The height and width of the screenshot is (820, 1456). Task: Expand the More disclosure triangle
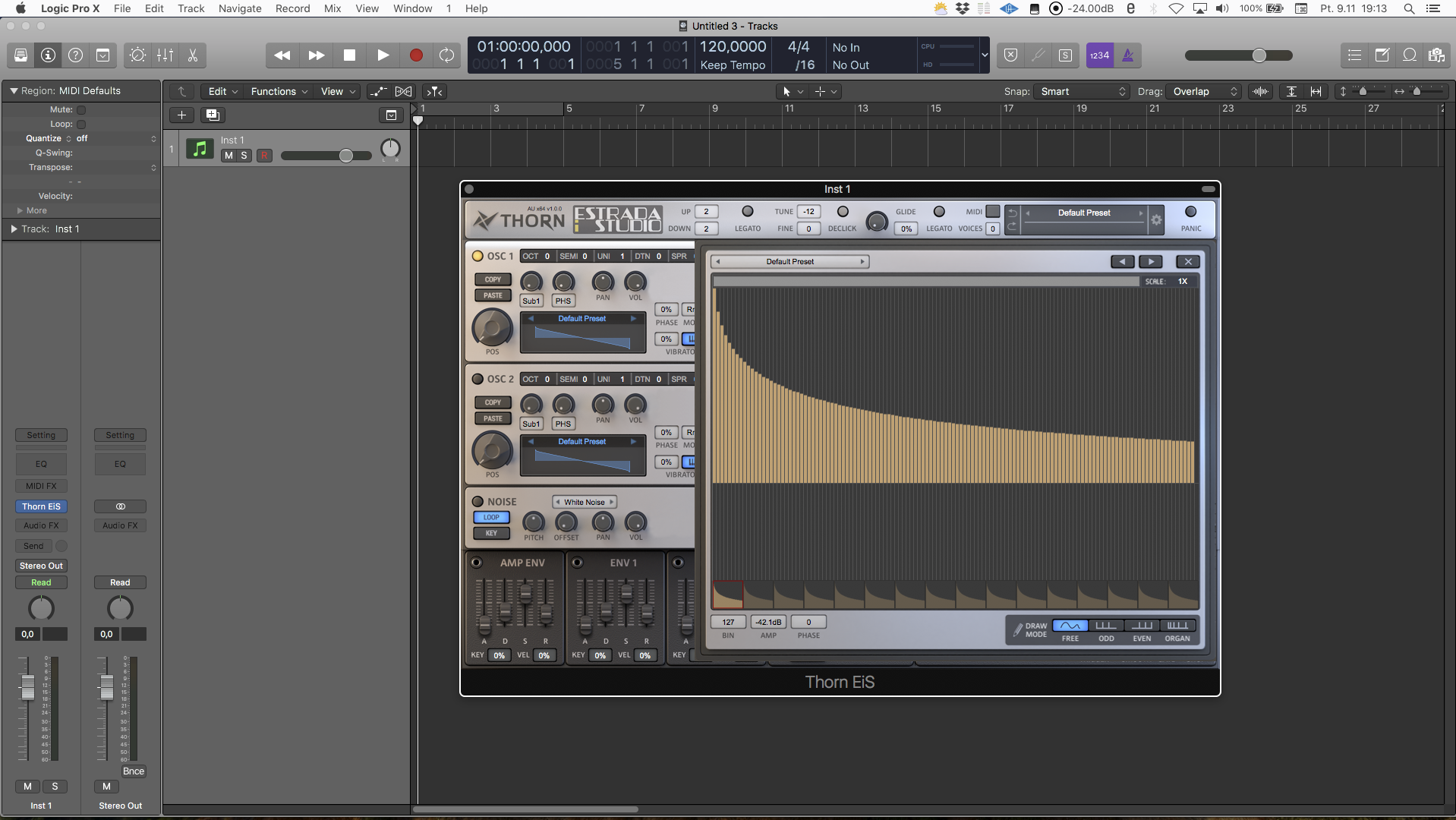[x=20, y=211]
